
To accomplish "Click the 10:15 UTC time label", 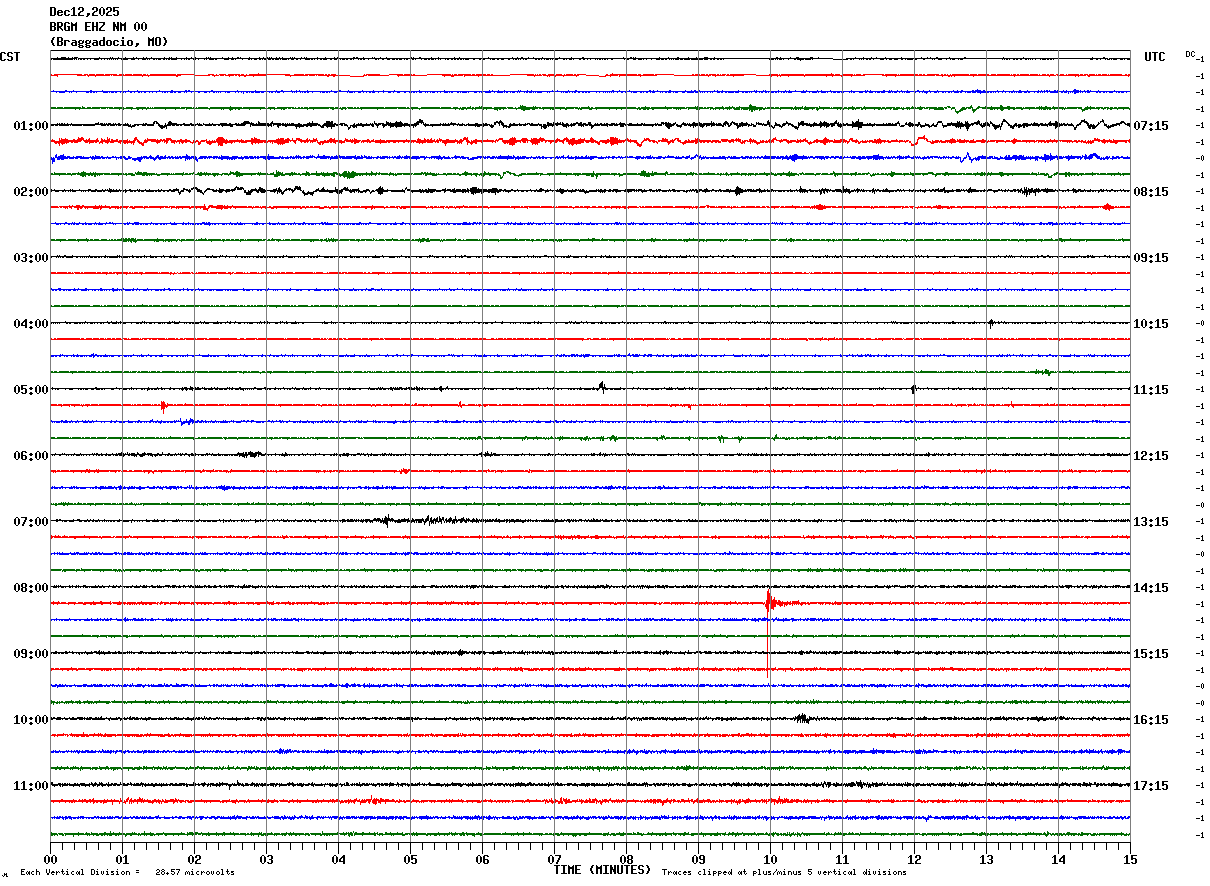I will click(x=1151, y=324).
